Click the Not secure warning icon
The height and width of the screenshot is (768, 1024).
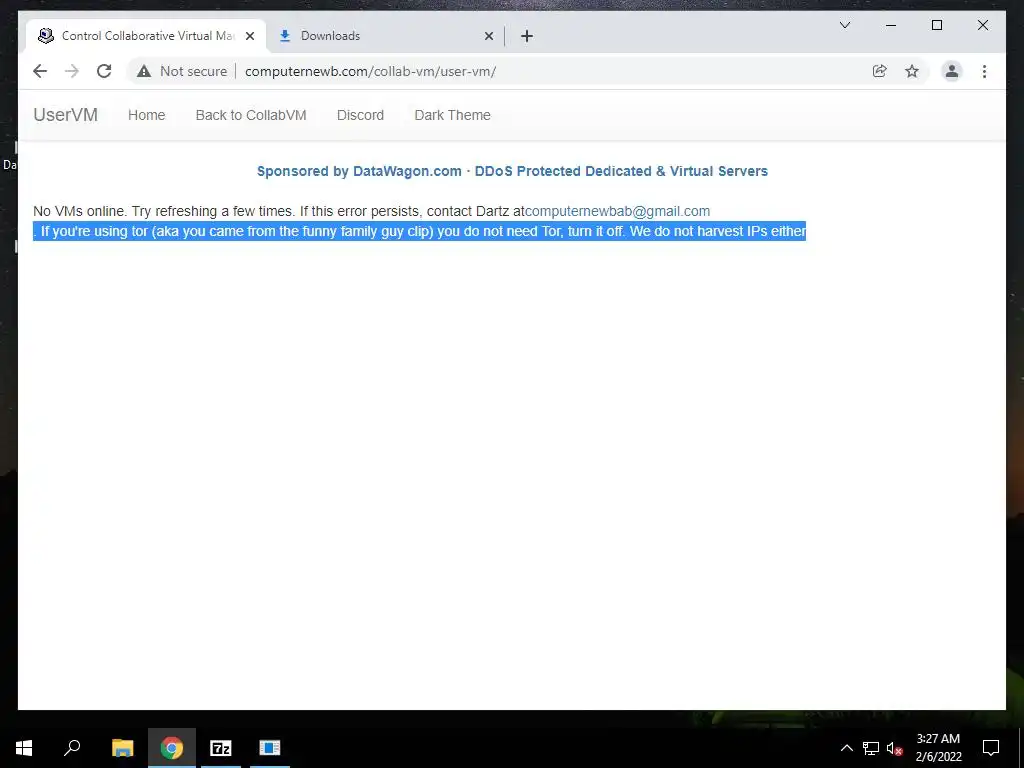click(144, 71)
